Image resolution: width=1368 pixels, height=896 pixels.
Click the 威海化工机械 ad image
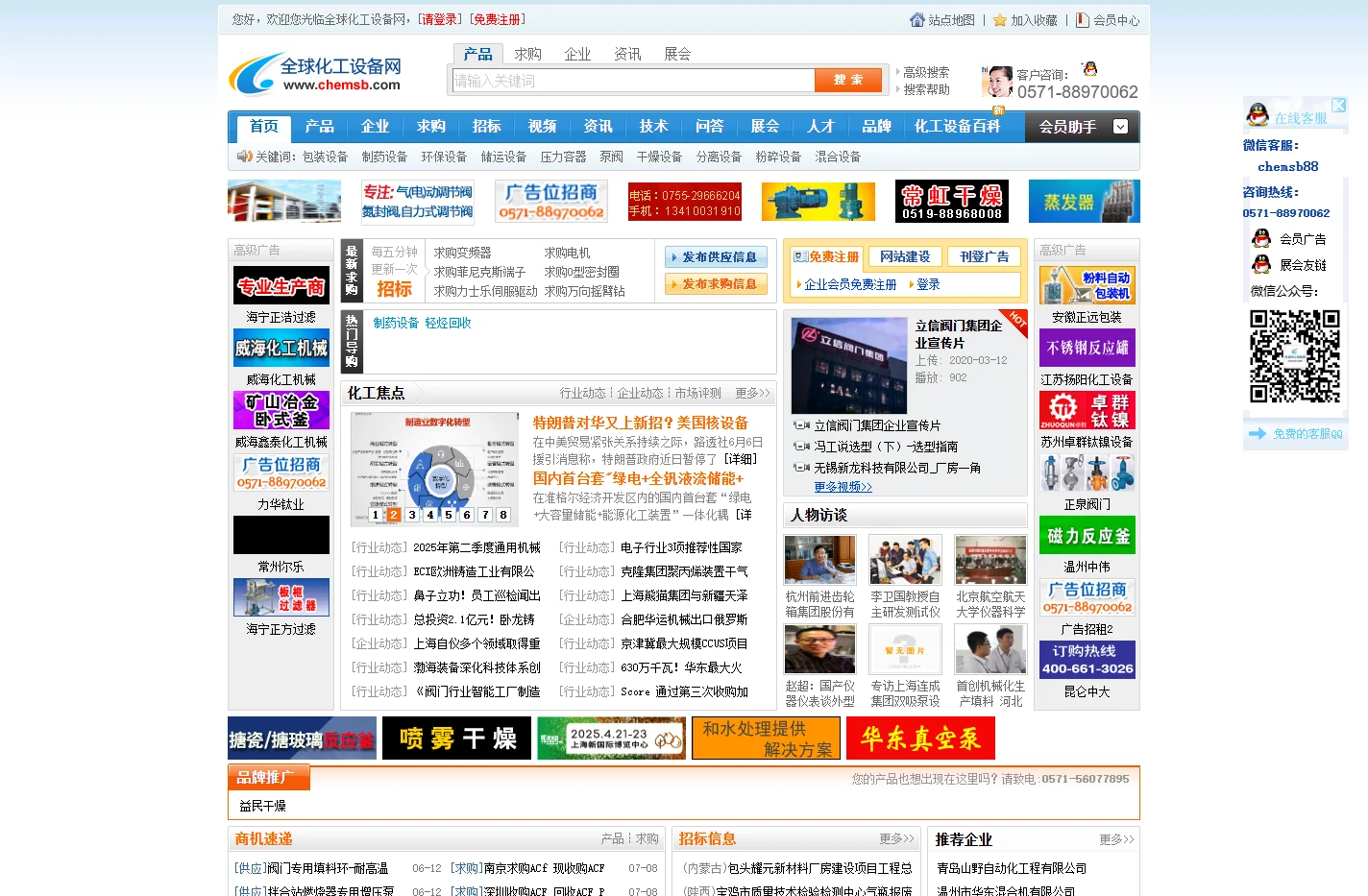[281, 349]
